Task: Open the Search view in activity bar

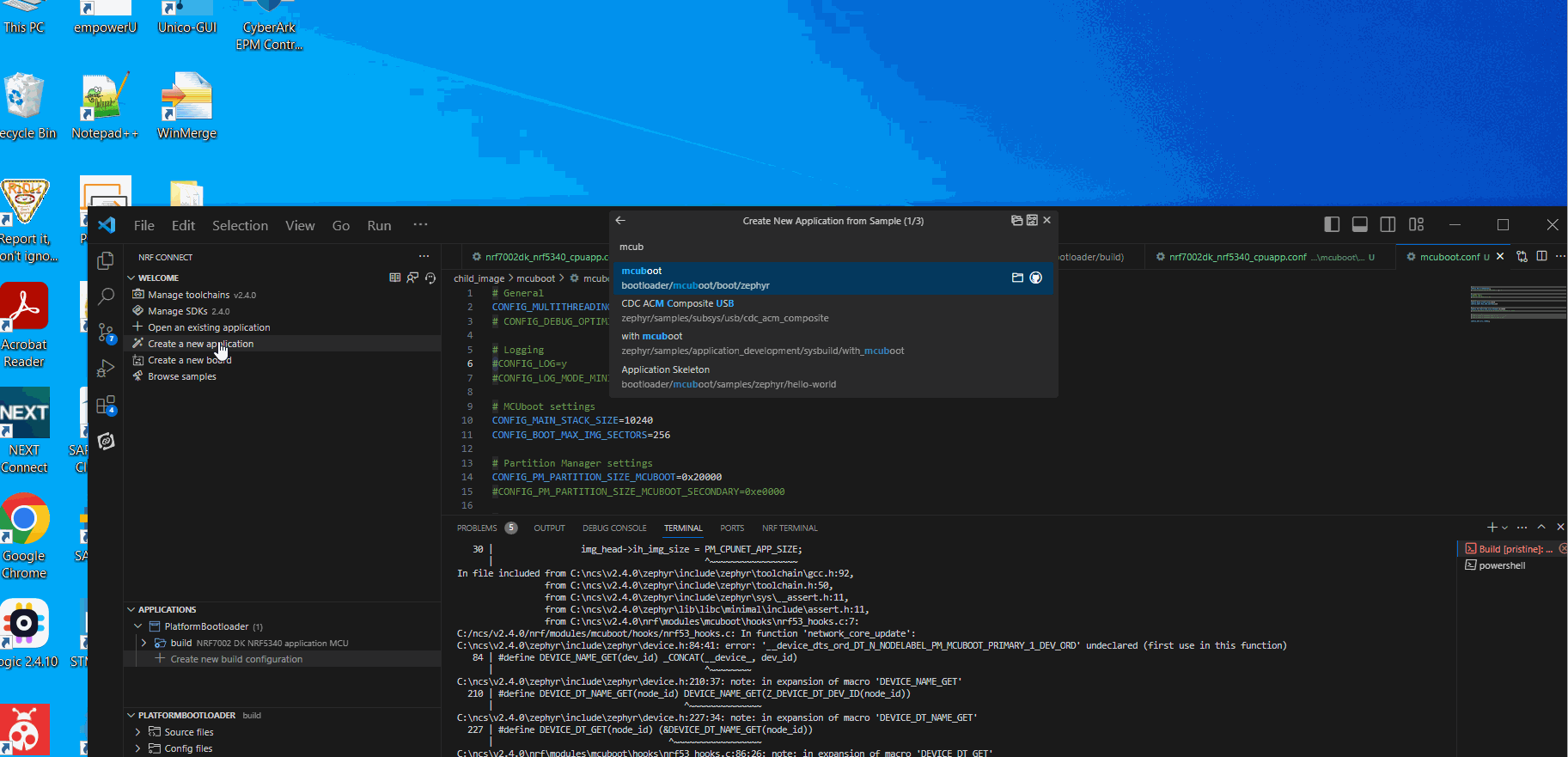Action: pos(106,296)
